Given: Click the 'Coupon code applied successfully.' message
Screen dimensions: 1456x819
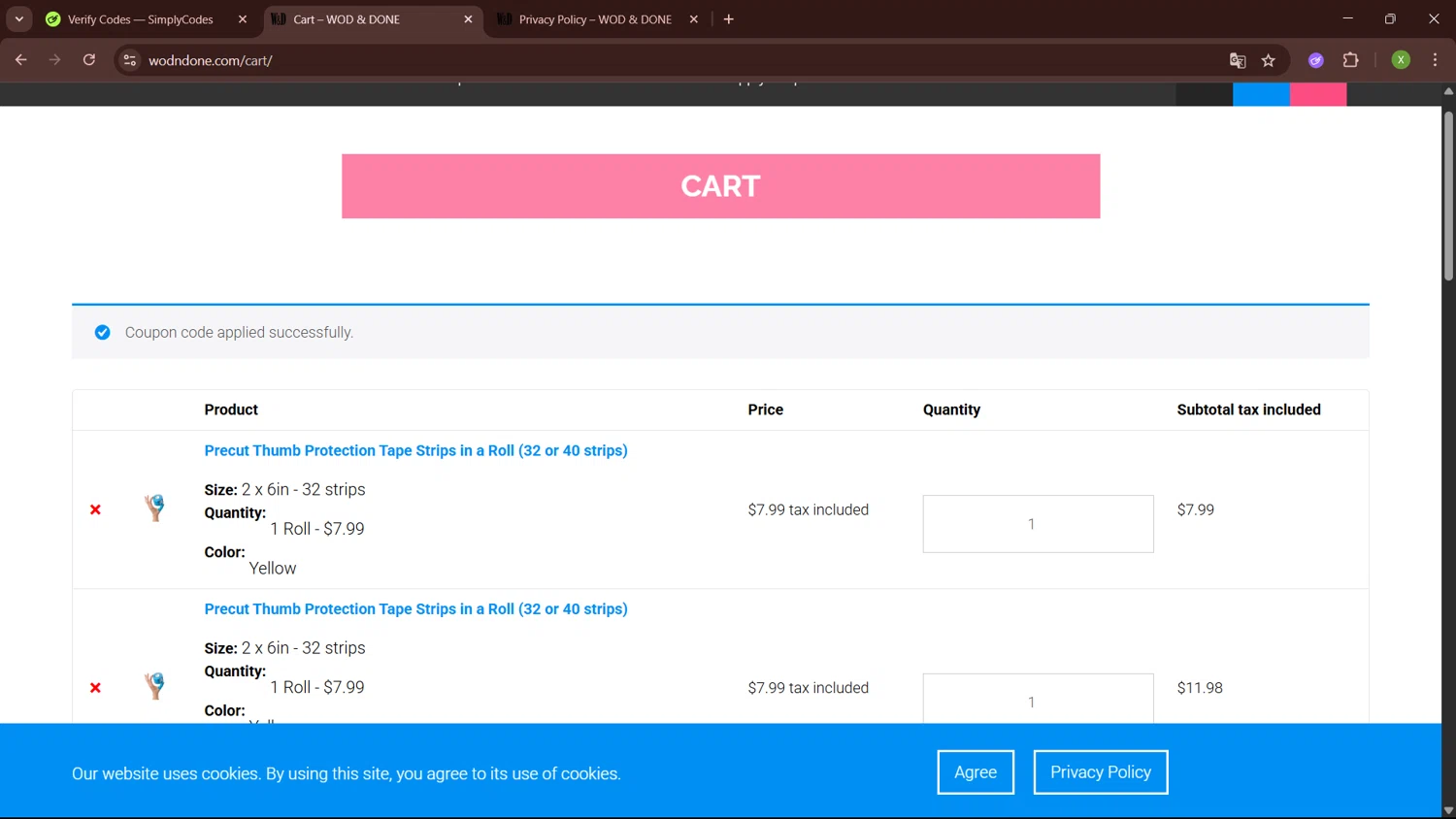Looking at the screenshot, I should [x=239, y=332].
